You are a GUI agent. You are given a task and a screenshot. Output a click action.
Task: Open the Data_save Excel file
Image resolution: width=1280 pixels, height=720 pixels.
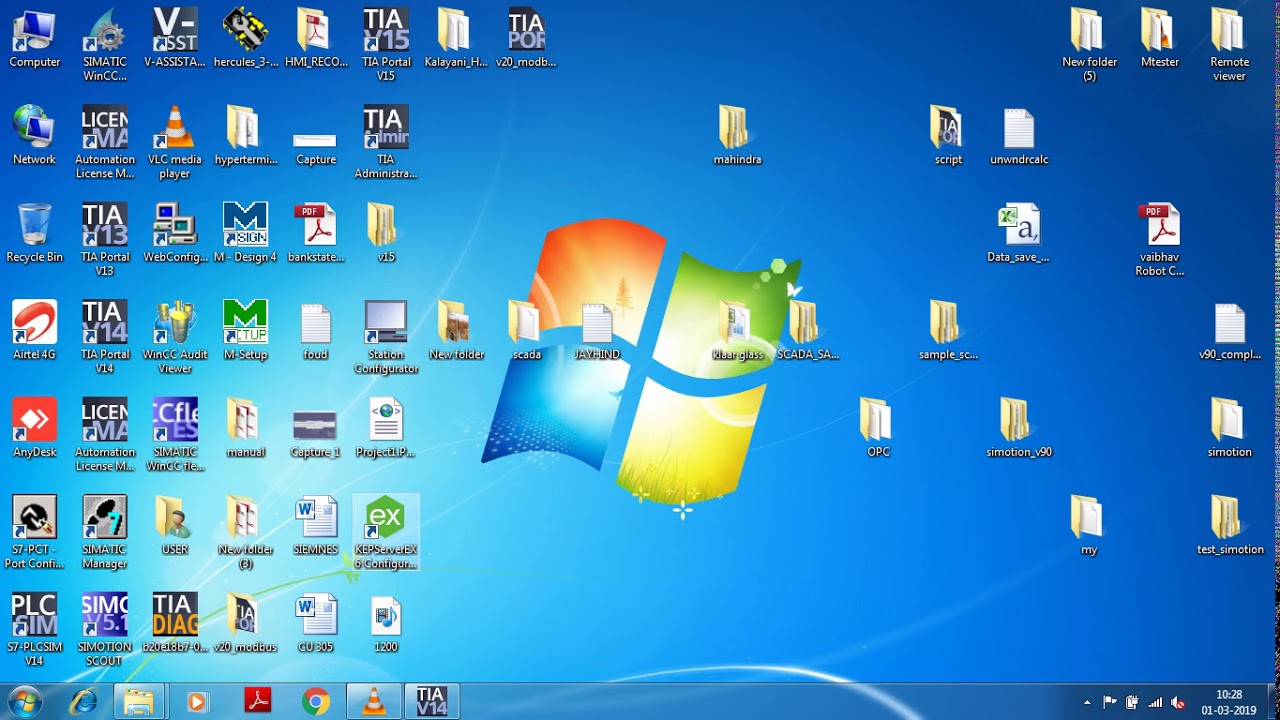coord(1018,234)
